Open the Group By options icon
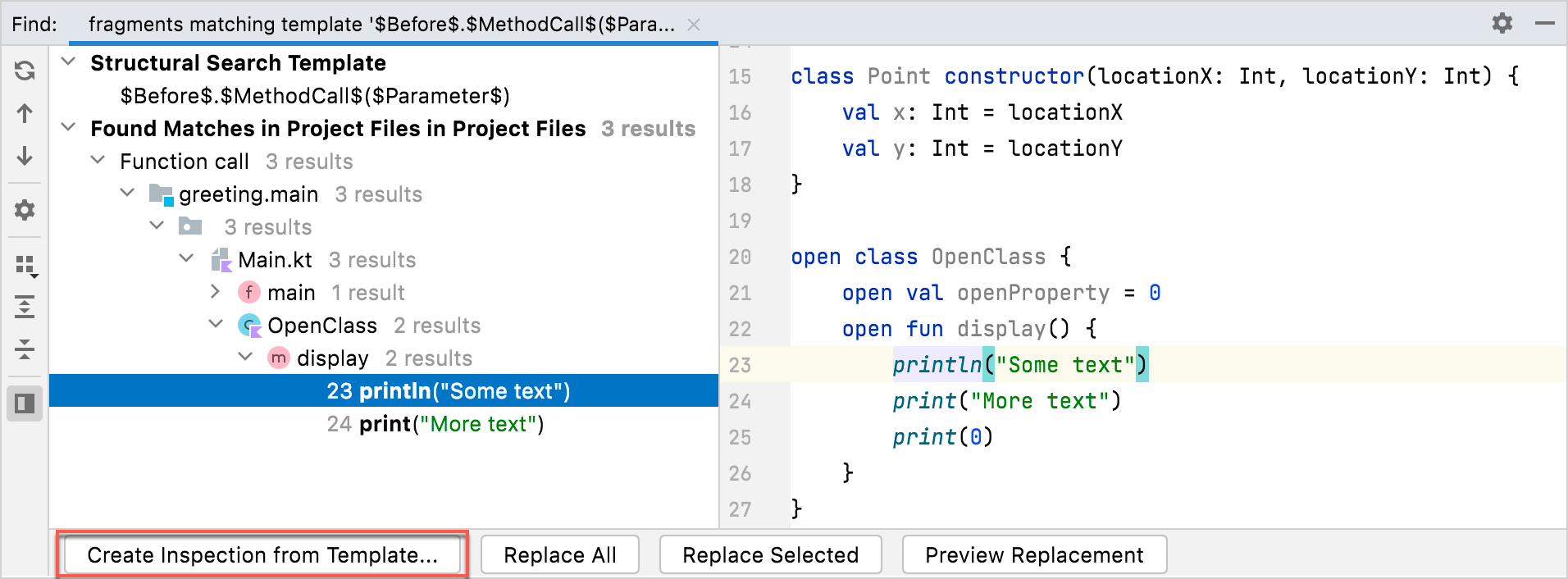Viewport: 1568px width, 579px height. point(25,265)
